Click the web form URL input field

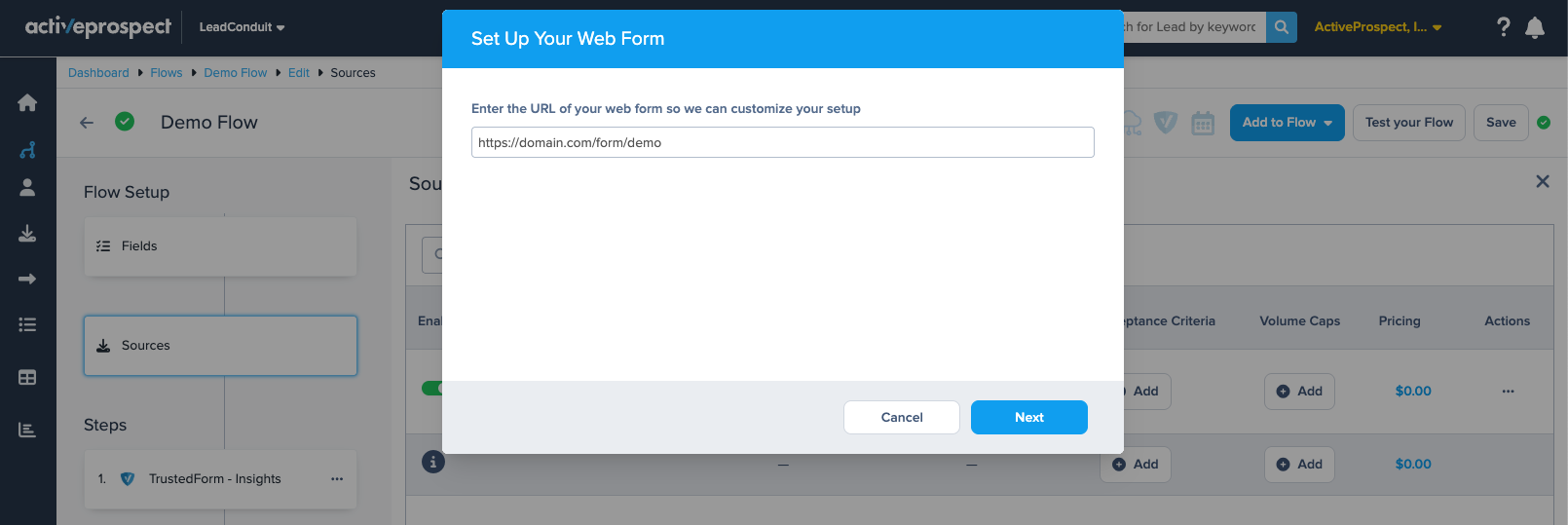click(x=782, y=142)
